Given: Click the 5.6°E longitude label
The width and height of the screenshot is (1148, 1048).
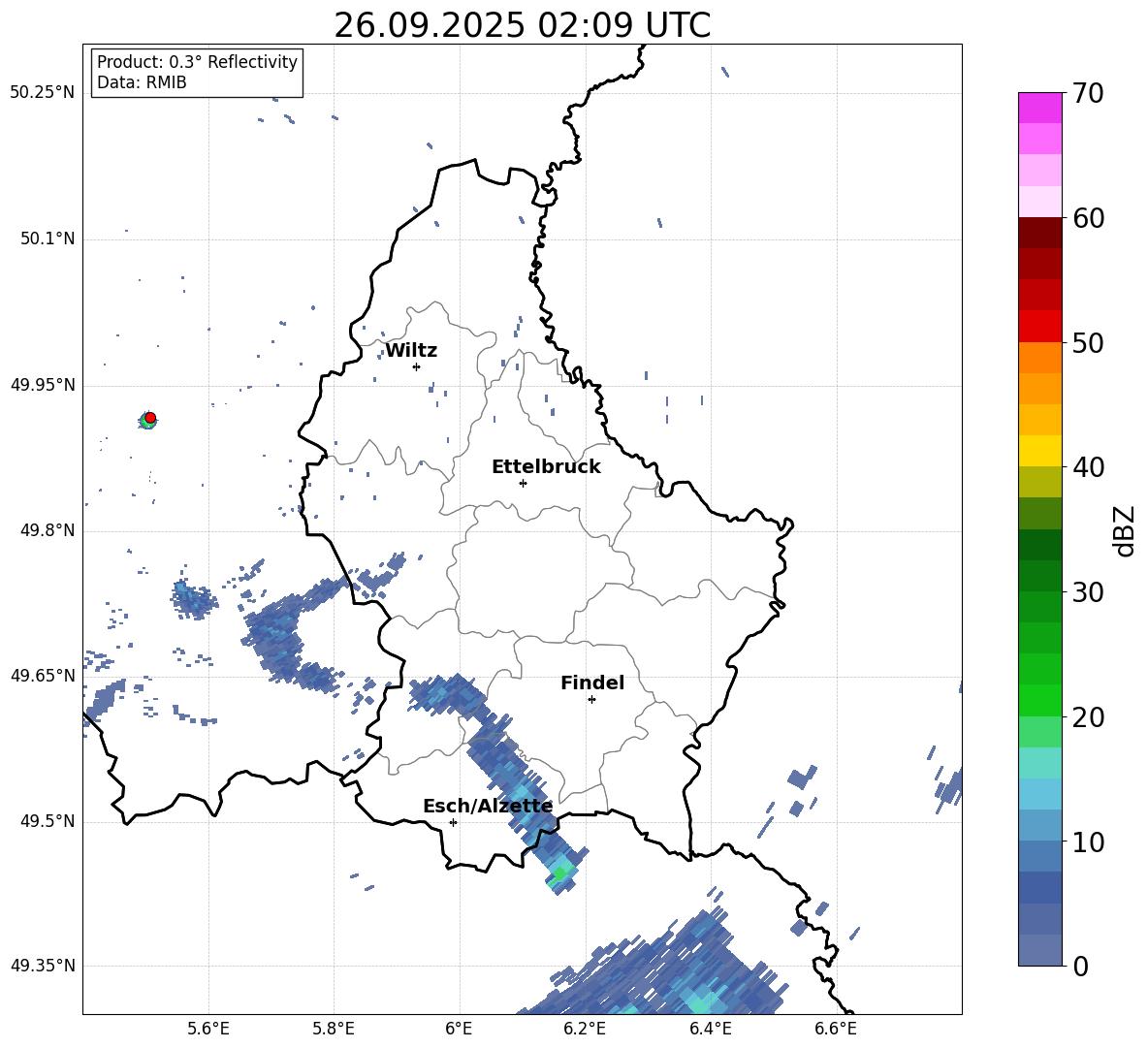Looking at the screenshot, I should (208, 1029).
